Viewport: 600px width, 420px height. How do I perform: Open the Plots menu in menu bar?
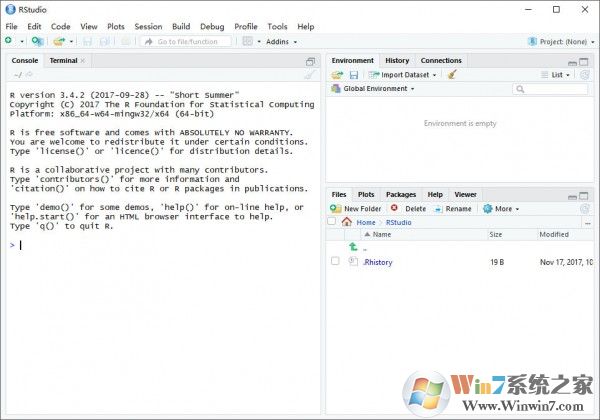tap(116, 26)
